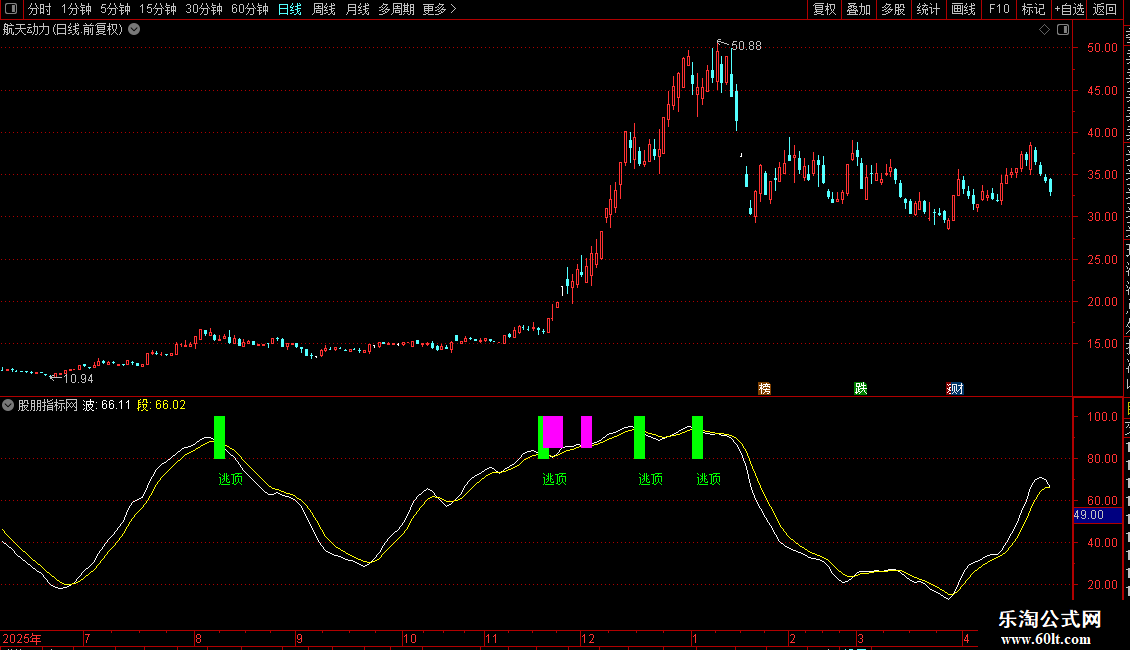The height and width of the screenshot is (650, 1130).
Task: Switch to the 分时 intraday view
Action: click(40, 9)
